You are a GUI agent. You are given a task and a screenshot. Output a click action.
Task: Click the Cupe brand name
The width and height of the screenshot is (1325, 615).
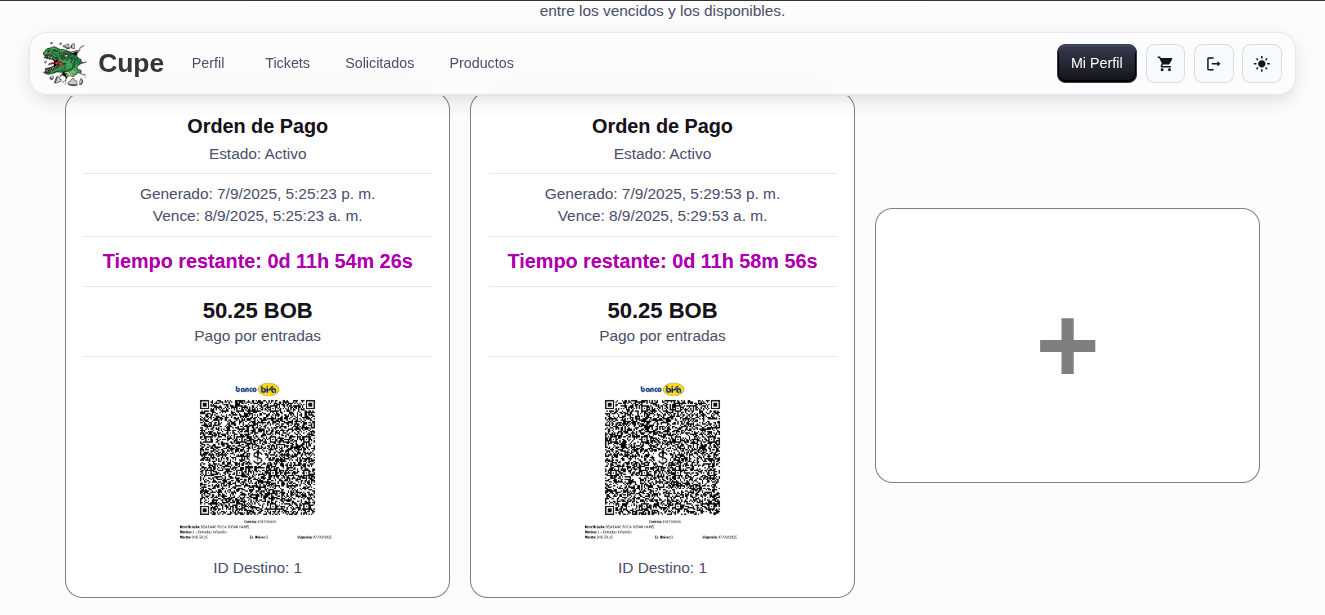(x=131, y=63)
